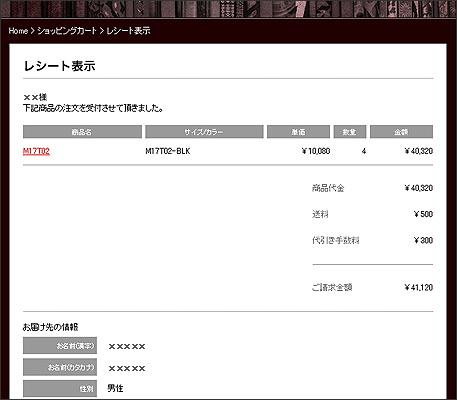
Task: Click the 単価 column header
Action: (298, 132)
